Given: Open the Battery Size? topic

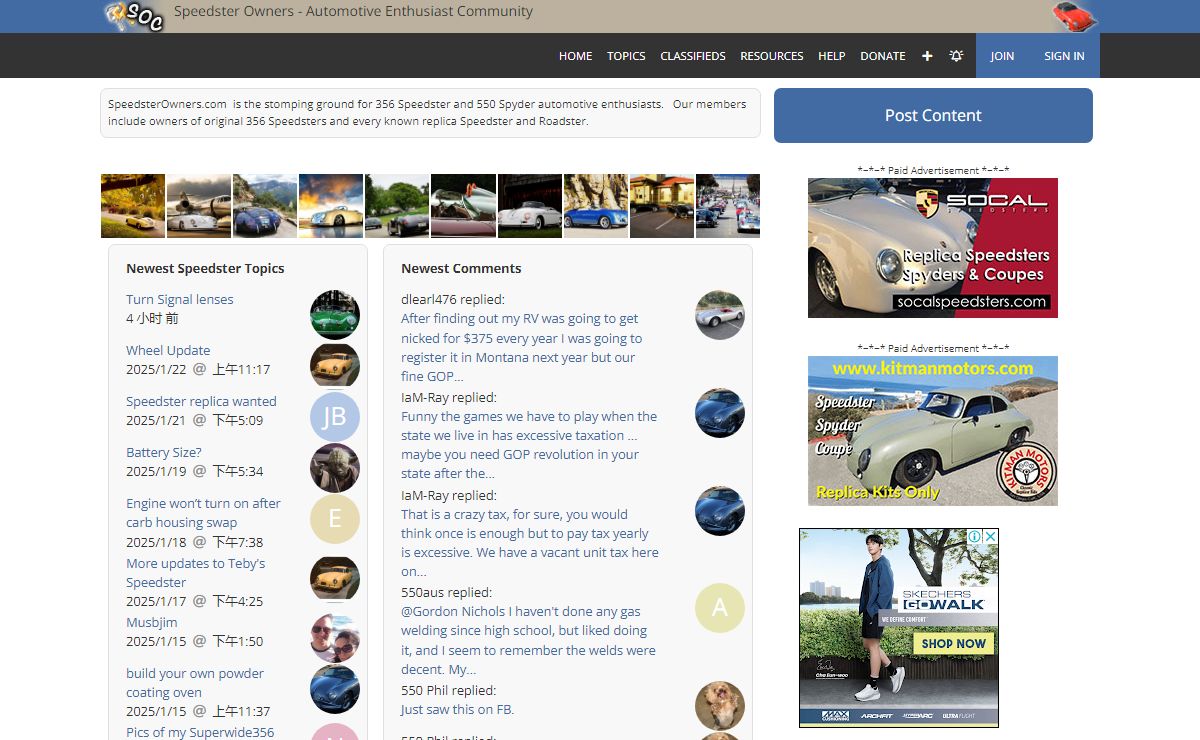Looking at the screenshot, I should [164, 452].
